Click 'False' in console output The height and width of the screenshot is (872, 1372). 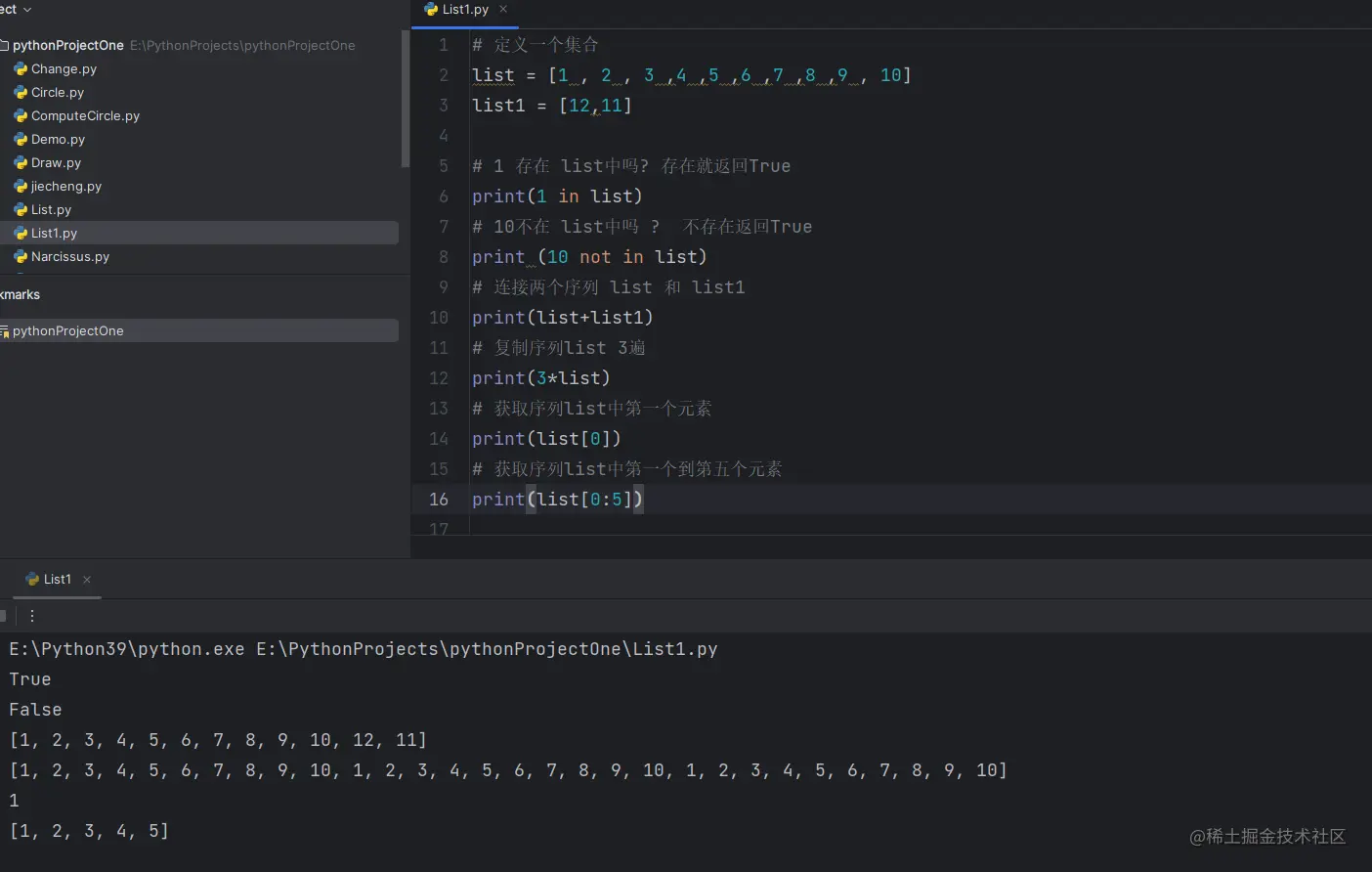pyautogui.click(x=35, y=710)
